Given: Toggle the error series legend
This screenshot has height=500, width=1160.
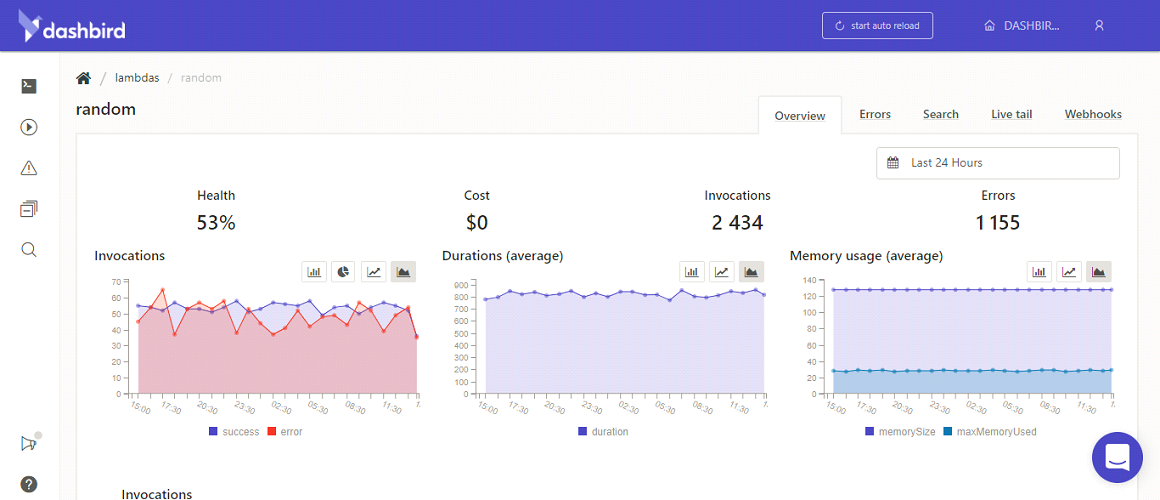Looking at the screenshot, I should click(285, 431).
